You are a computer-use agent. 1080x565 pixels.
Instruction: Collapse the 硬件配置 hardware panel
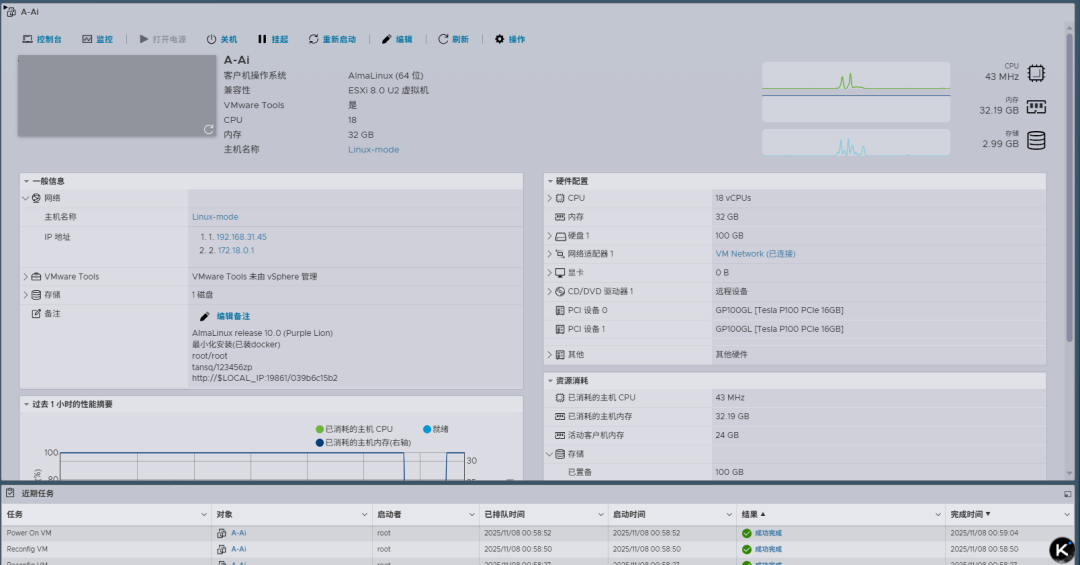pyautogui.click(x=550, y=181)
